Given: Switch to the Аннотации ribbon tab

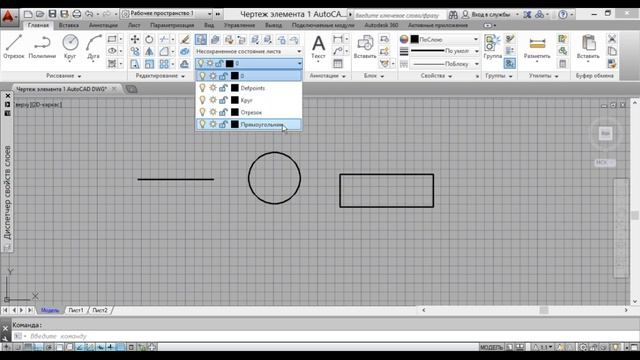Looking at the screenshot, I should coord(103,25).
